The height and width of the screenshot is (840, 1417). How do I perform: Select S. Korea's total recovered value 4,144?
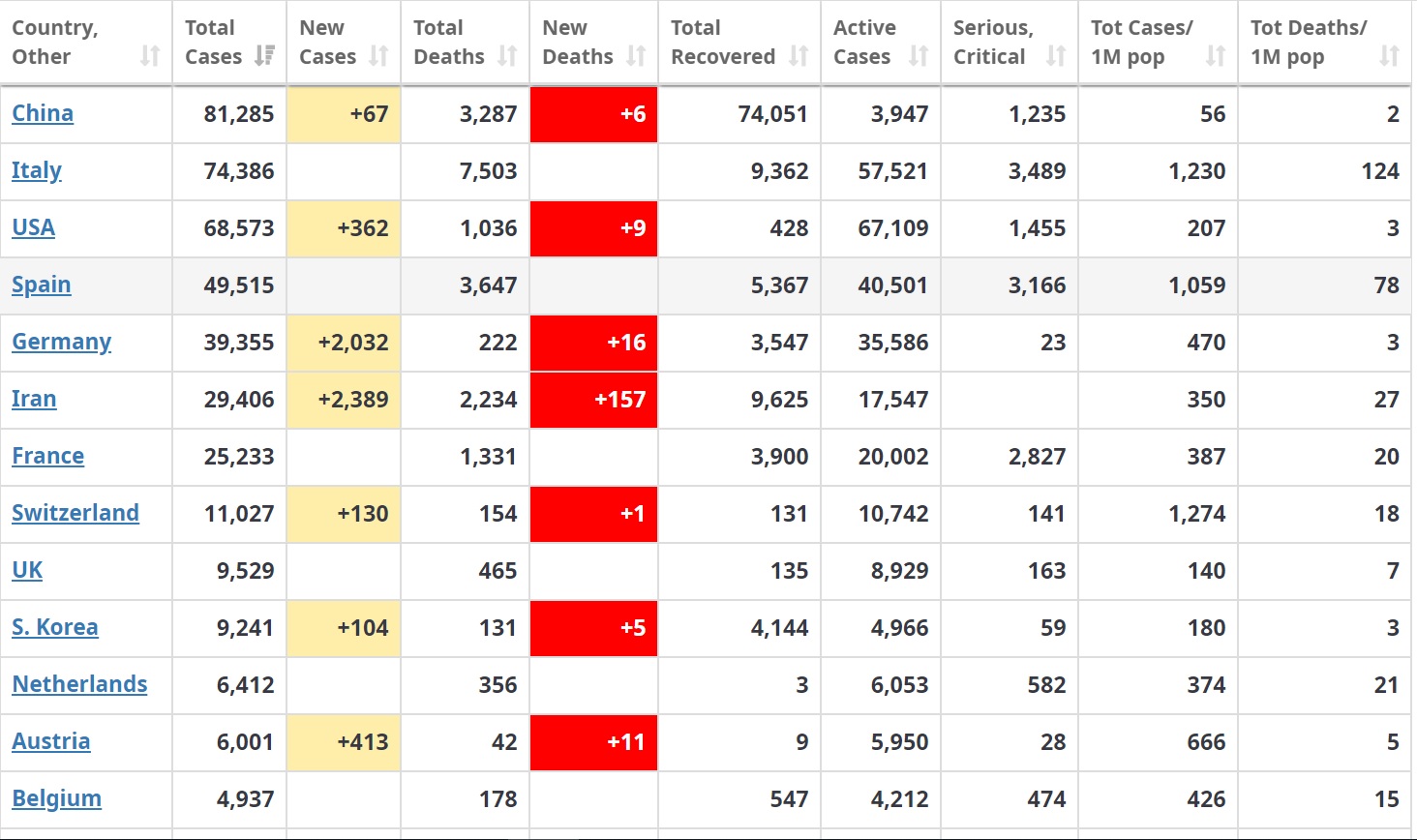(x=780, y=628)
